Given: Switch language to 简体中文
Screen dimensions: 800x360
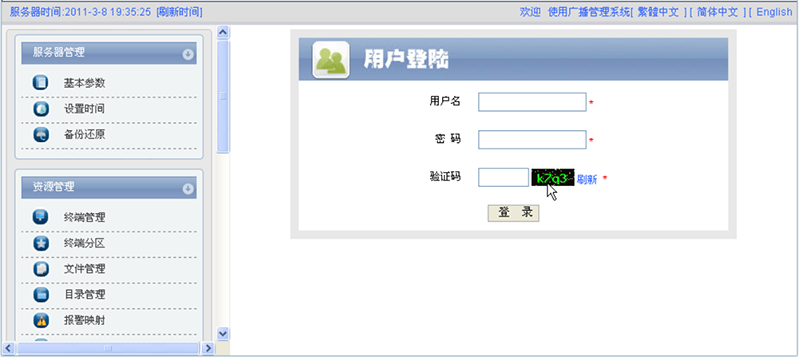Looking at the screenshot, I should pyautogui.click(x=717, y=12).
